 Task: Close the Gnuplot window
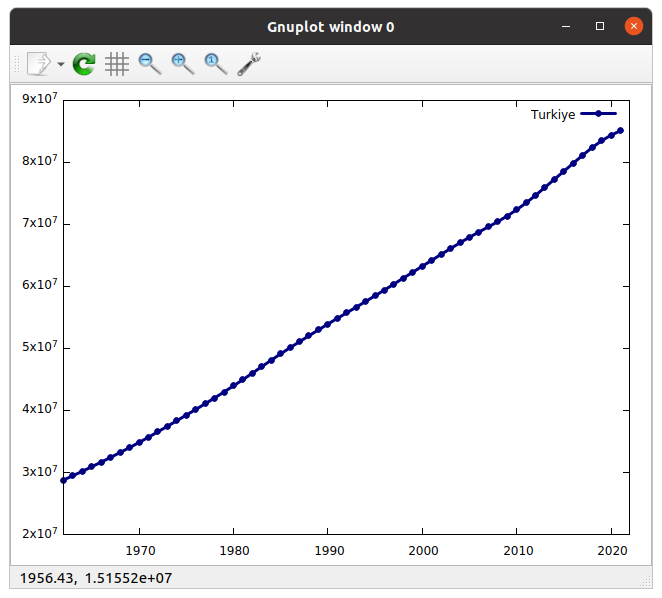coord(633,27)
